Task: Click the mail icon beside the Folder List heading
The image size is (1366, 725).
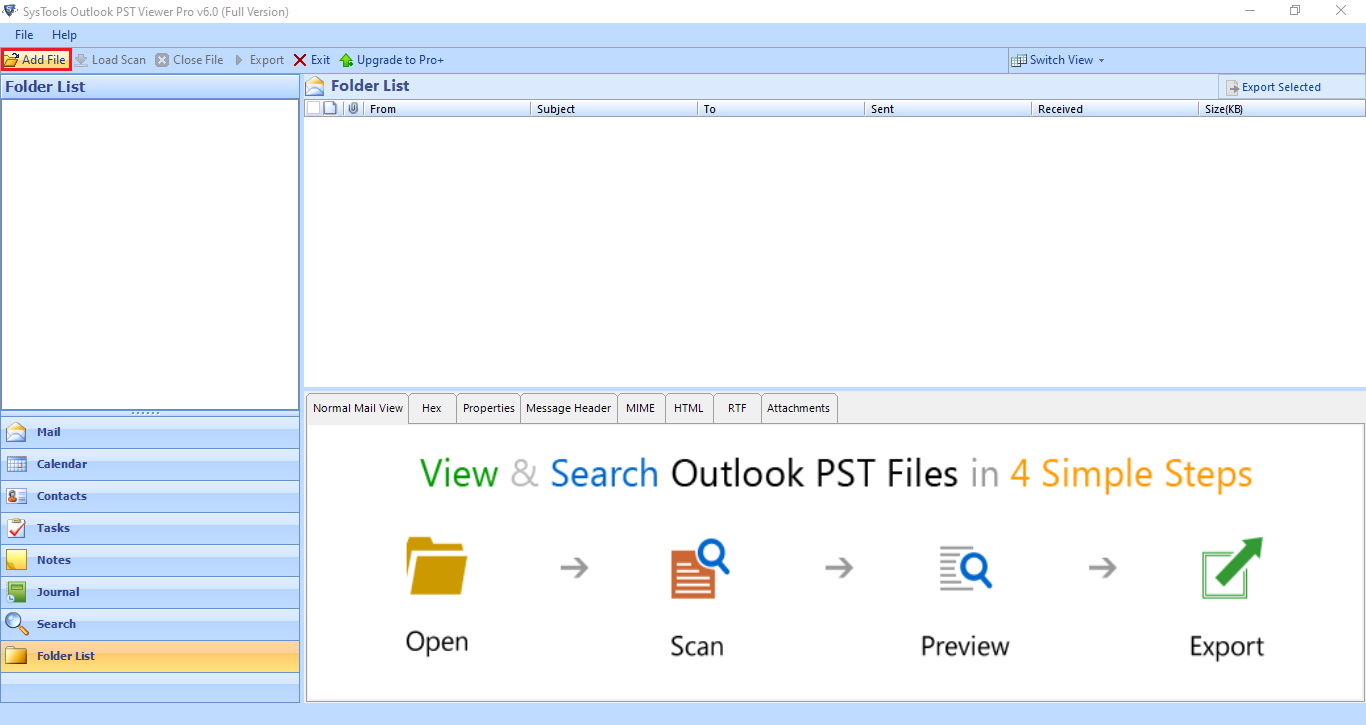Action: coord(315,86)
